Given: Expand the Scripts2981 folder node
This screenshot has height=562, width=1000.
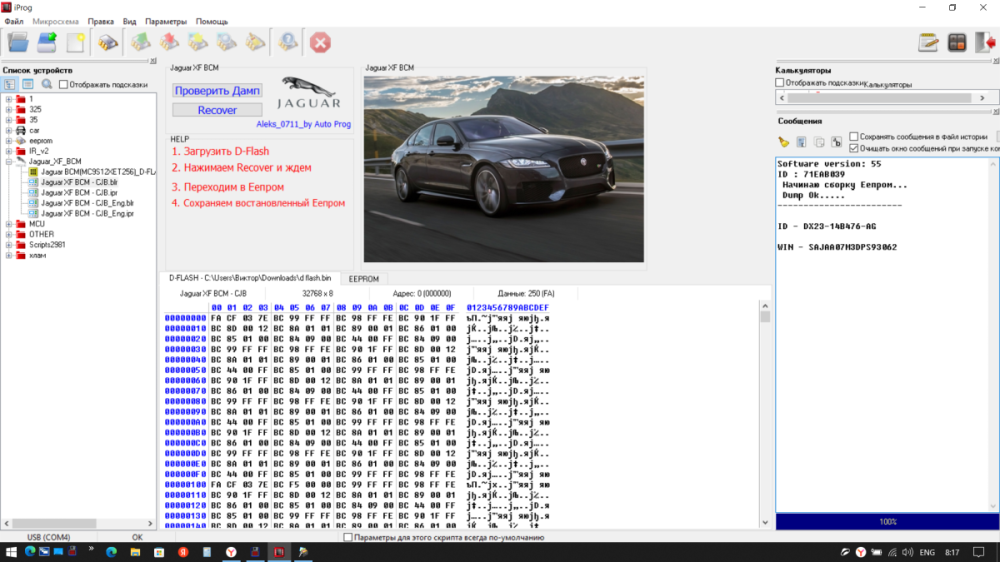Looking at the screenshot, I should tap(9, 245).
